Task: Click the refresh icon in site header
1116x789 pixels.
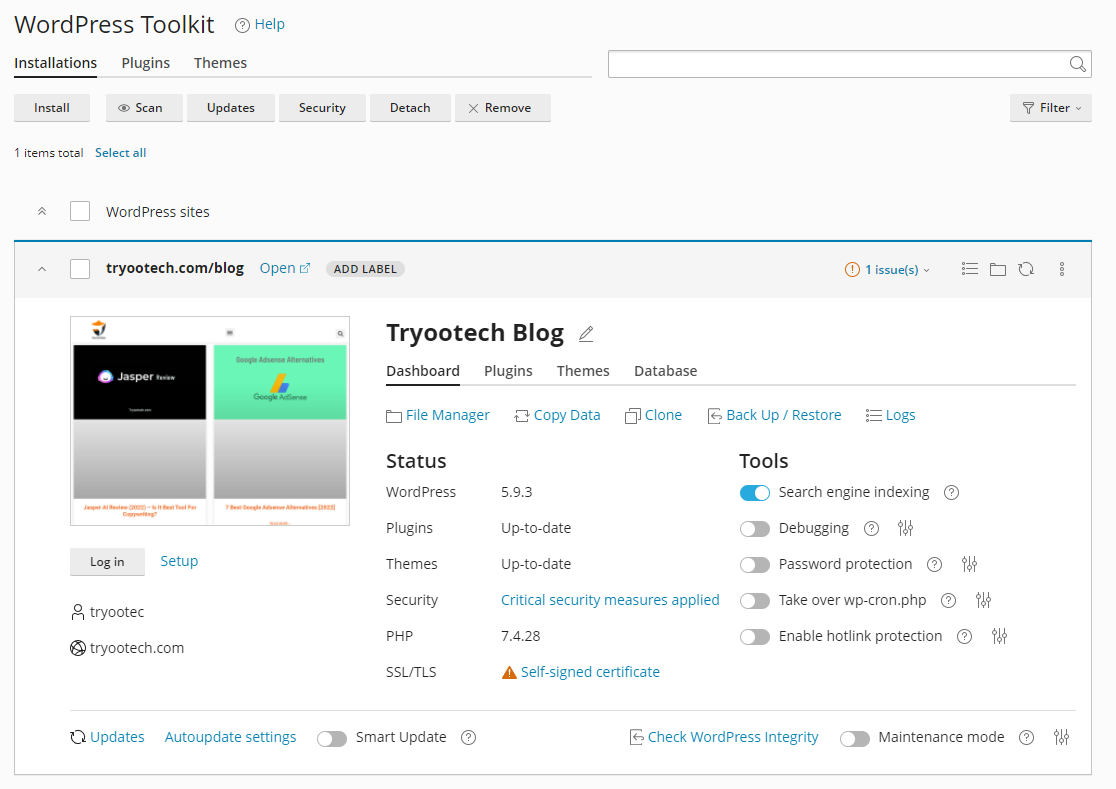Action: pyautogui.click(x=1026, y=269)
